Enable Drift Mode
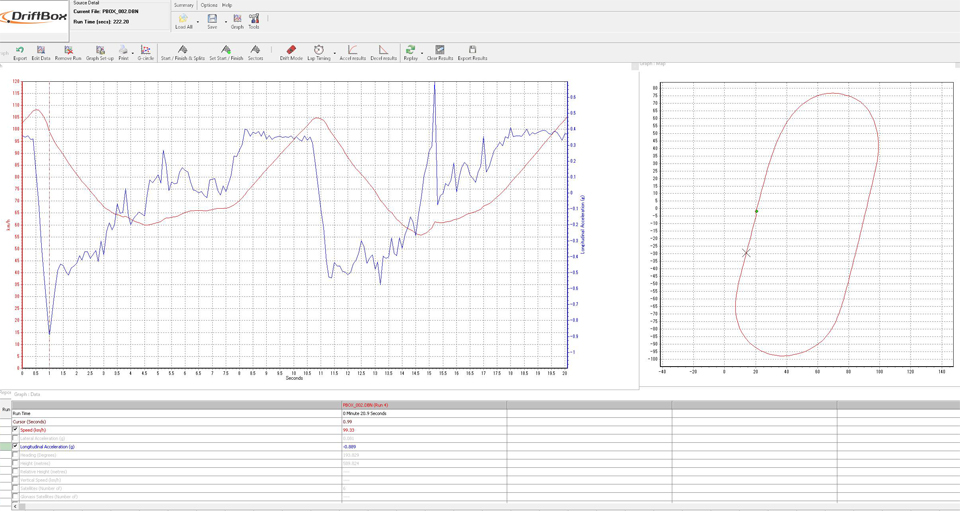Screen dimensions: 960x511 (x=291, y=52)
